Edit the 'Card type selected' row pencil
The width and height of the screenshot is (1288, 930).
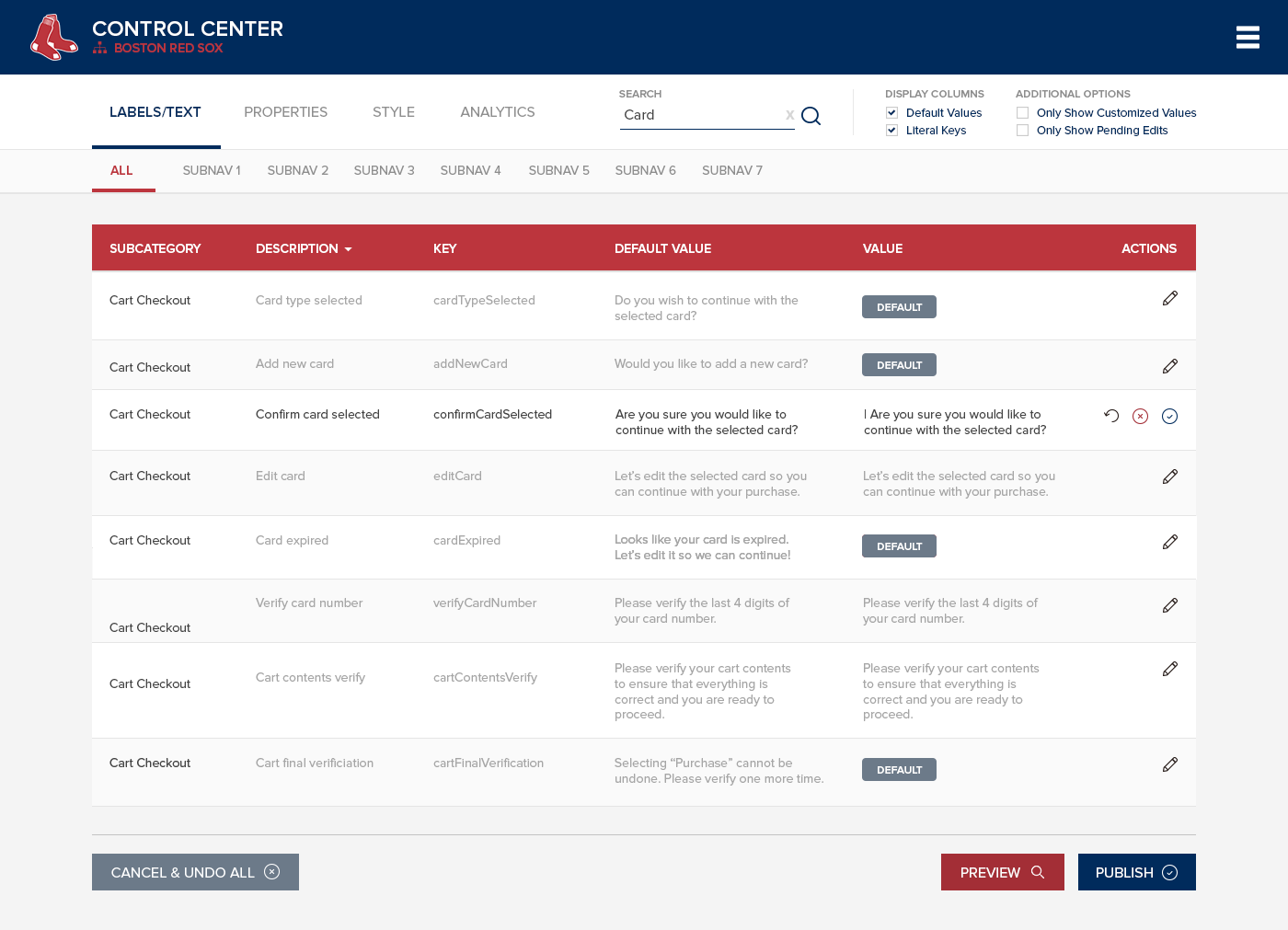[x=1170, y=298]
